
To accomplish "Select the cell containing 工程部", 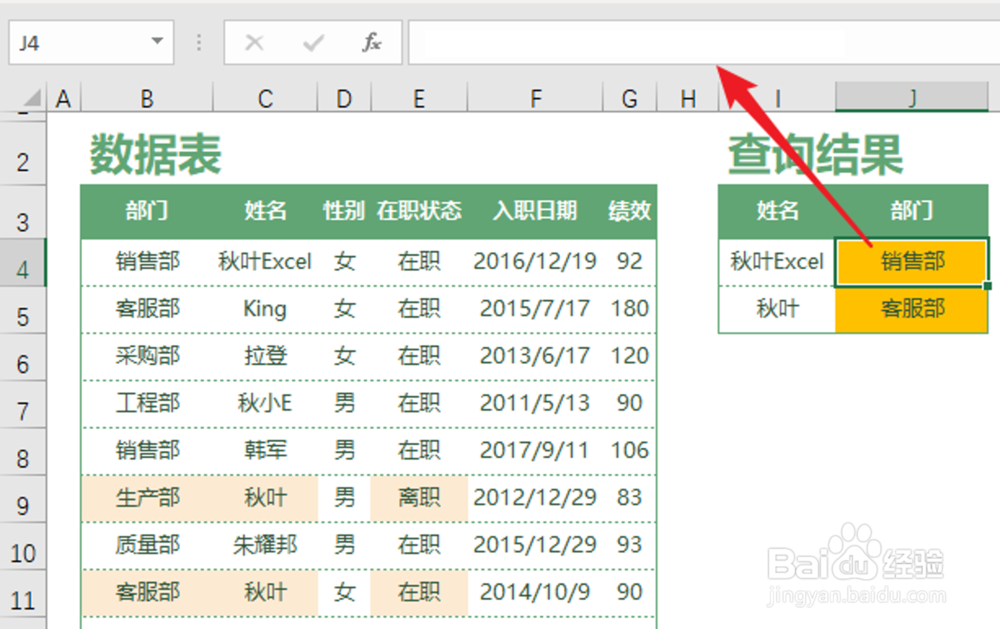I will coord(147,403).
